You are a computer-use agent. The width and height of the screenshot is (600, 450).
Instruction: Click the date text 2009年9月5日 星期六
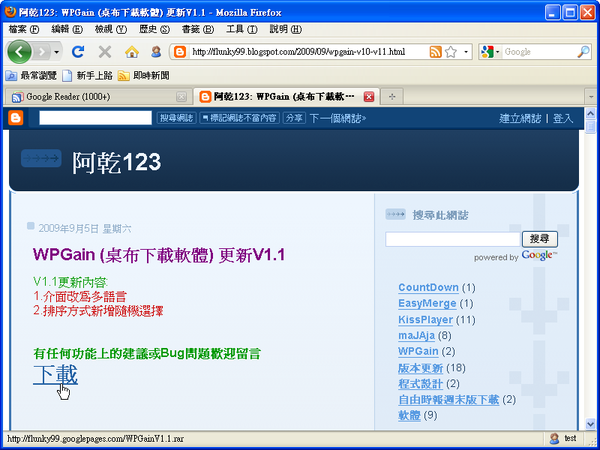click(x=85, y=229)
